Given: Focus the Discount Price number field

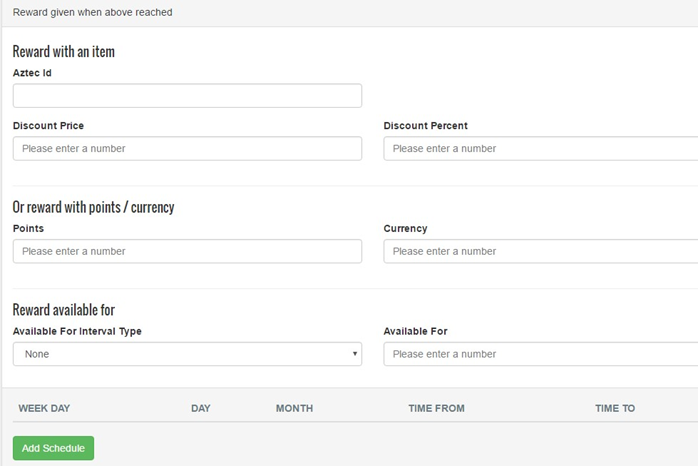Looking at the screenshot, I should click(x=187, y=148).
